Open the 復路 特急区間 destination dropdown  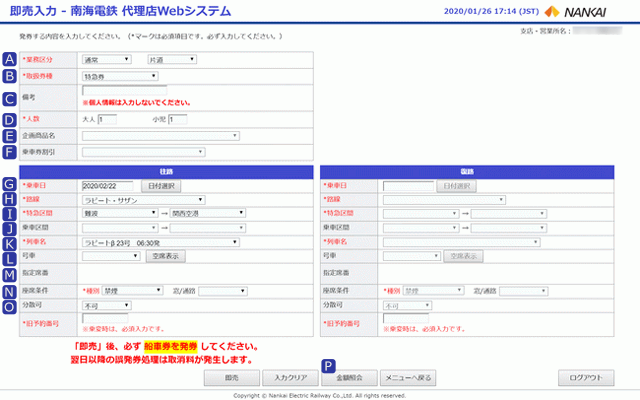click(x=509, y=213)
